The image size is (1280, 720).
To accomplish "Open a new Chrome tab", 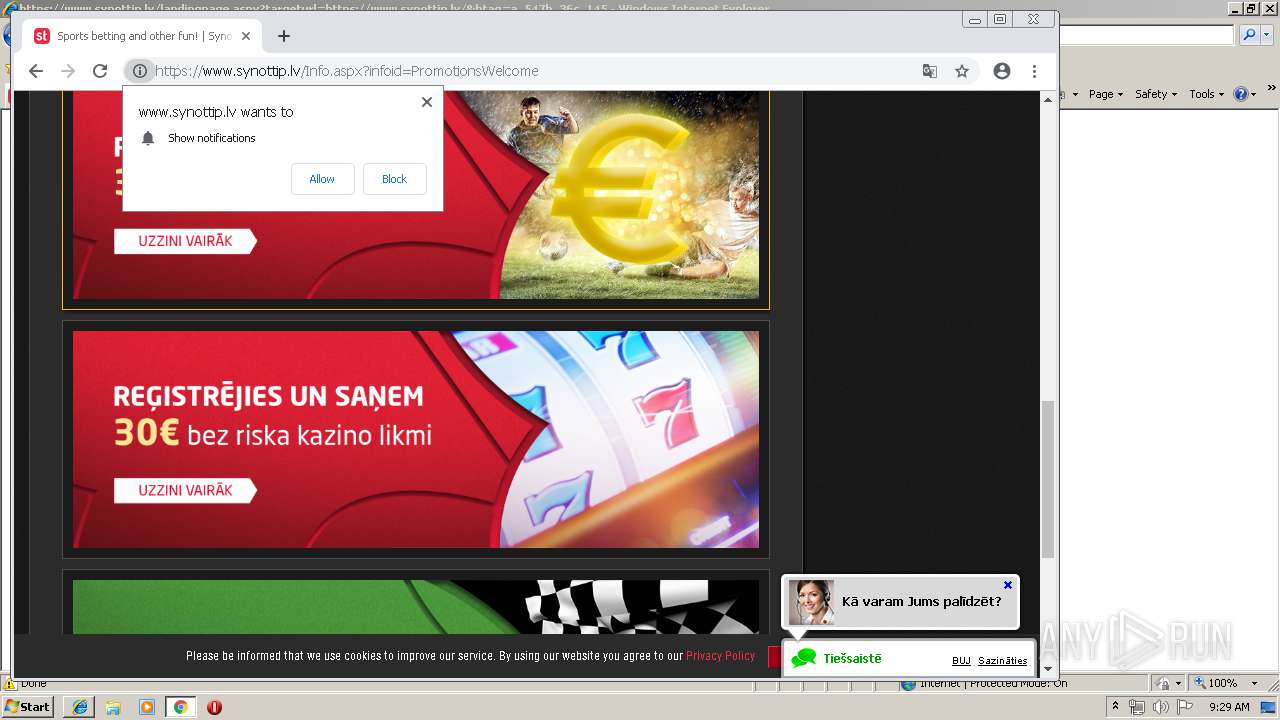I will (x=284, y=36).
